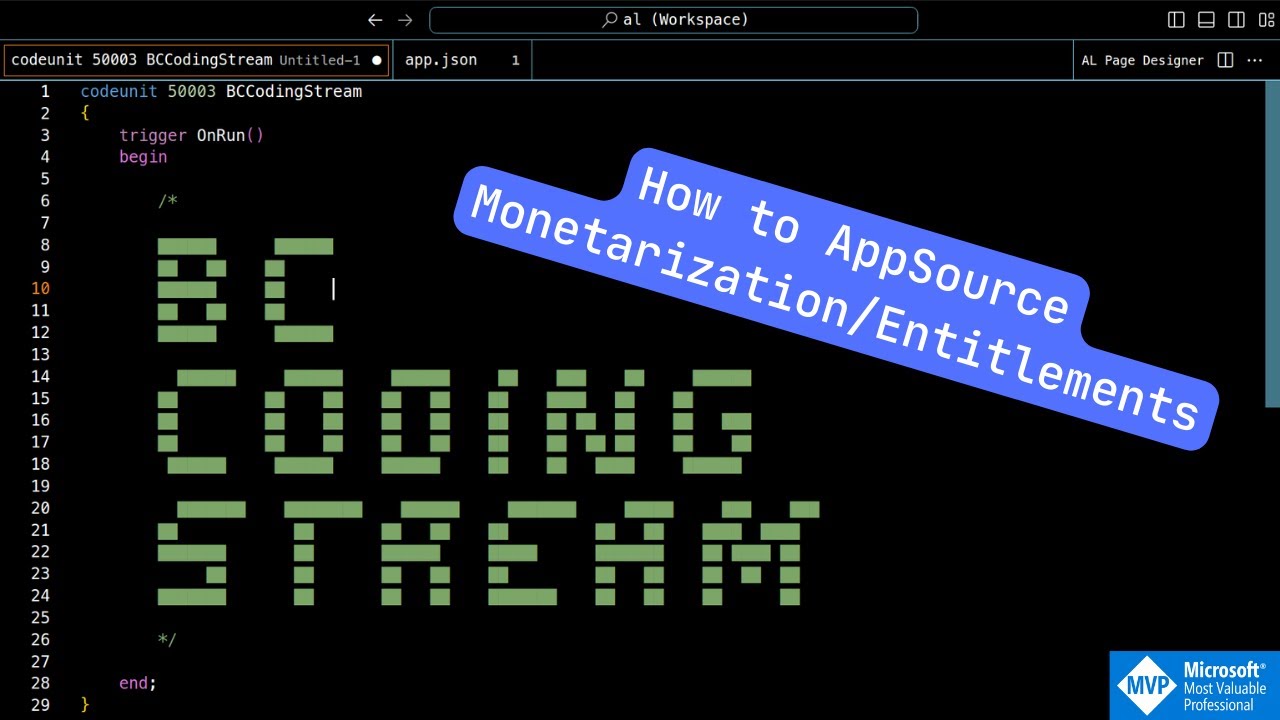Click the vertical scrollbar slider in the editor

click(x=1272, y=244)
